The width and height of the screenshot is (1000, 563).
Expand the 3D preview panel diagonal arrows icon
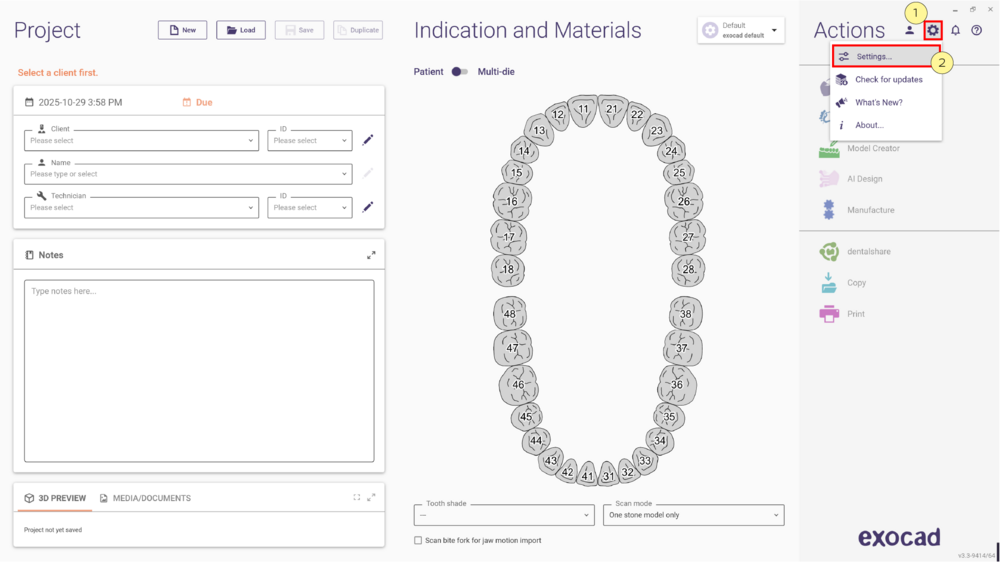[x=371, y=497]
